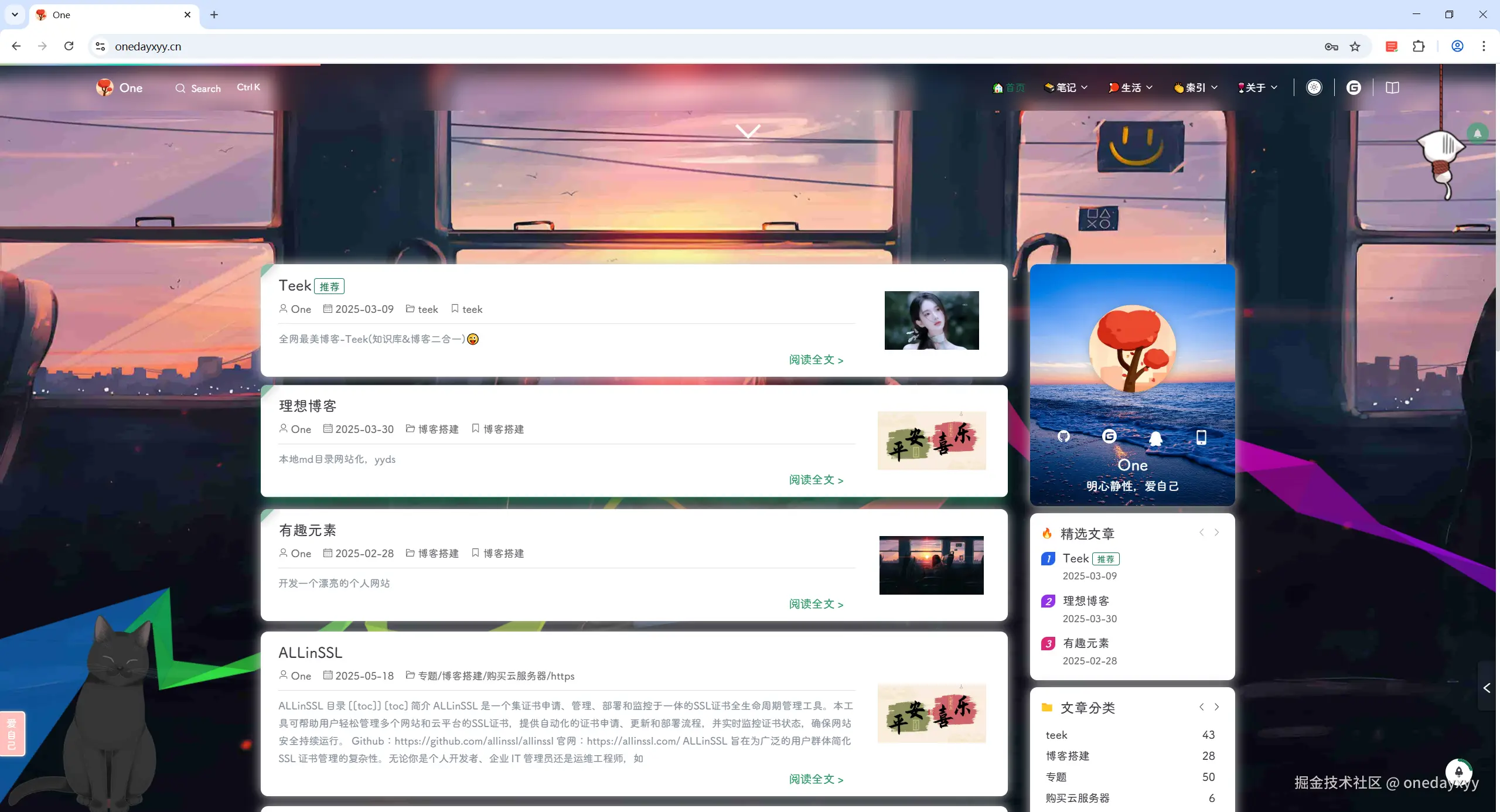Open the GitHub icon on profile card
The image size is (1500, 812).
point(1063,436)
